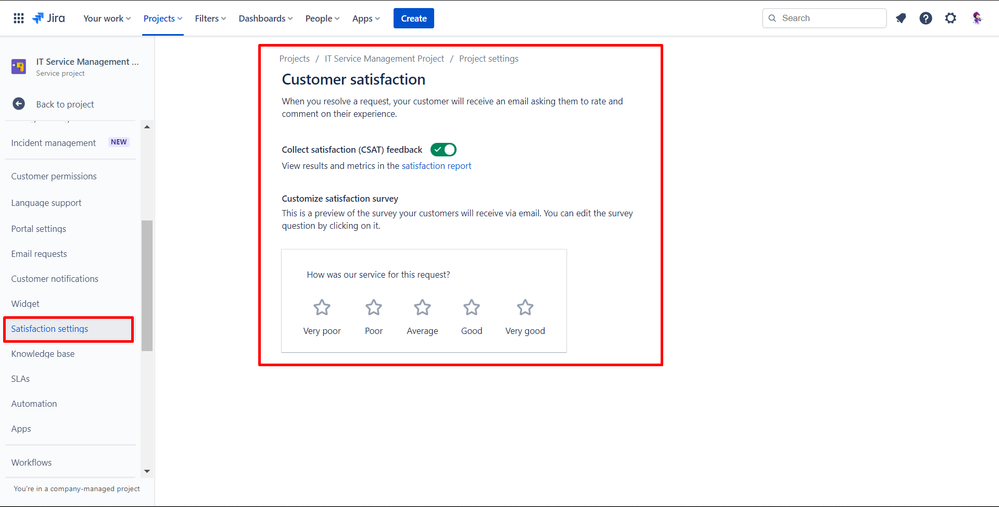Click the 'Customize satisfaction survey' heading
Viewport: 999px width, 507px height.
click(340, 199)
